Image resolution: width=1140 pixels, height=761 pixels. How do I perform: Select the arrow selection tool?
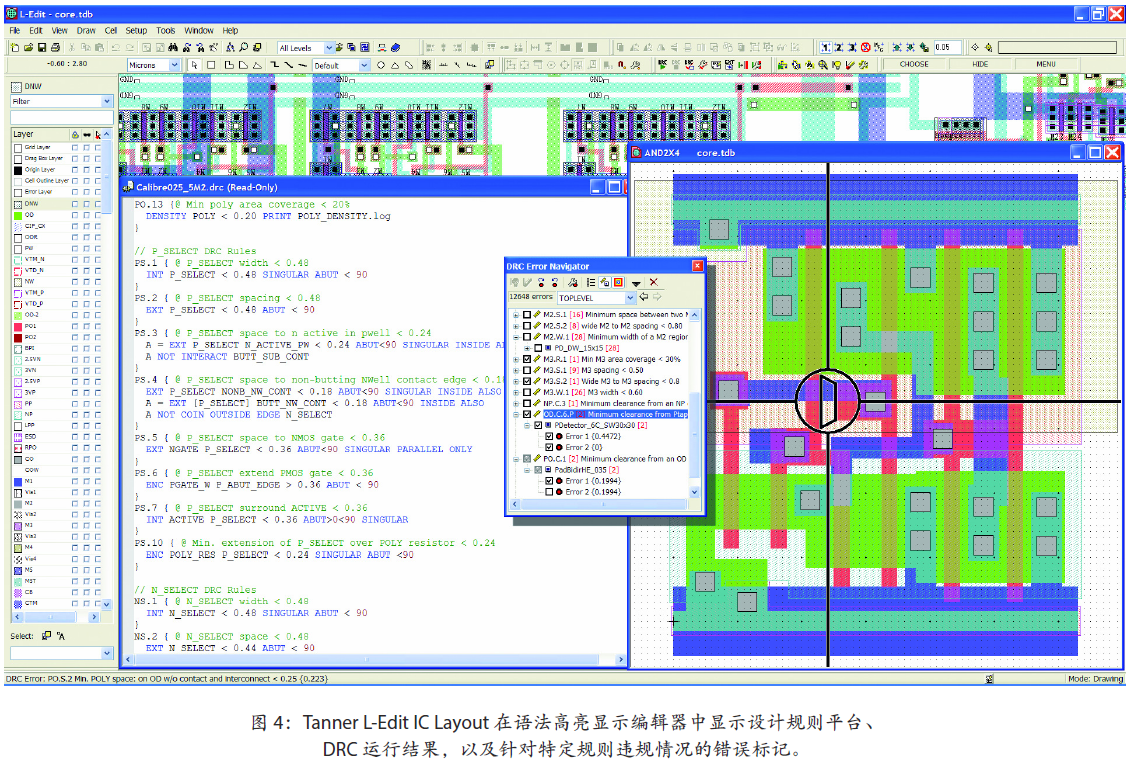pos(194,65)
